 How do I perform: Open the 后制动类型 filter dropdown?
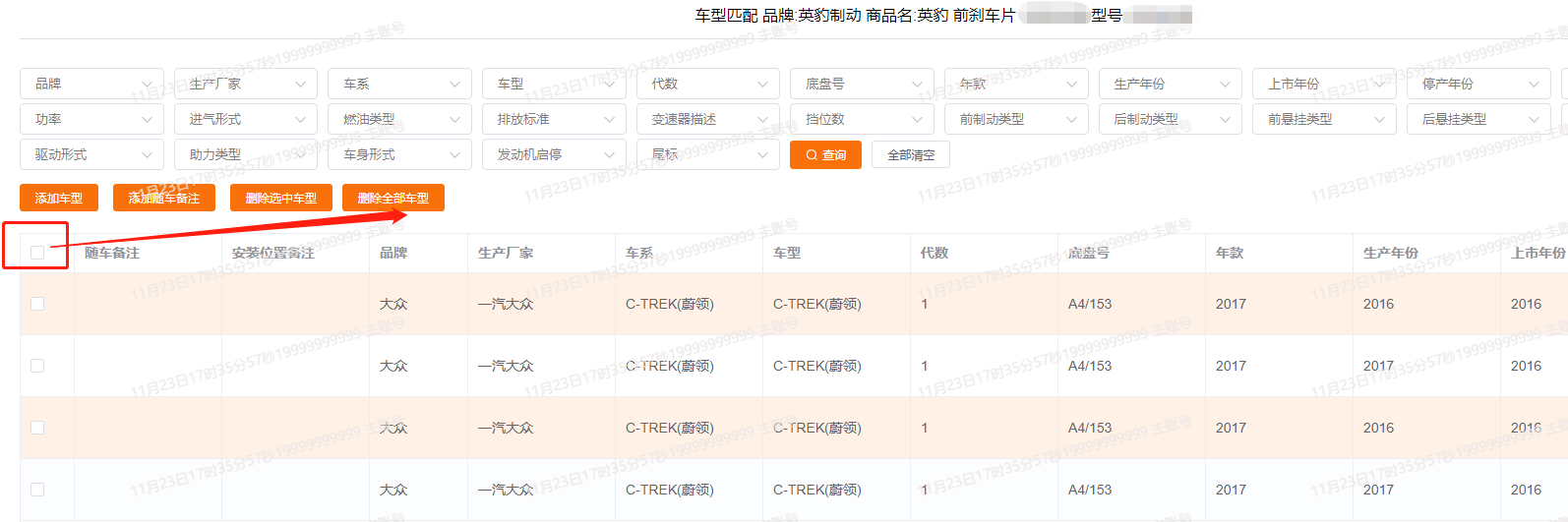click(x=1171, y=119)
